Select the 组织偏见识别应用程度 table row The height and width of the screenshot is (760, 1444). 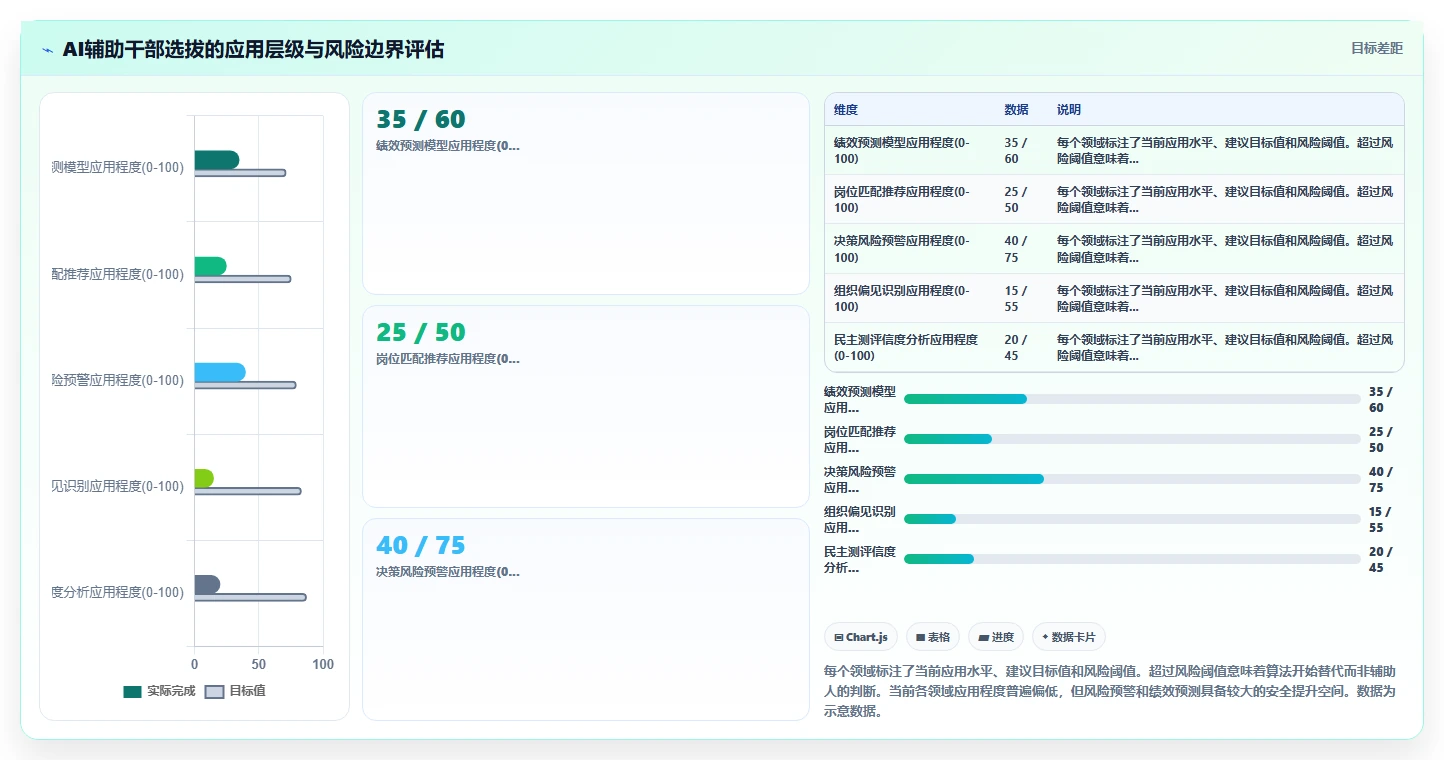(1114, 298)
